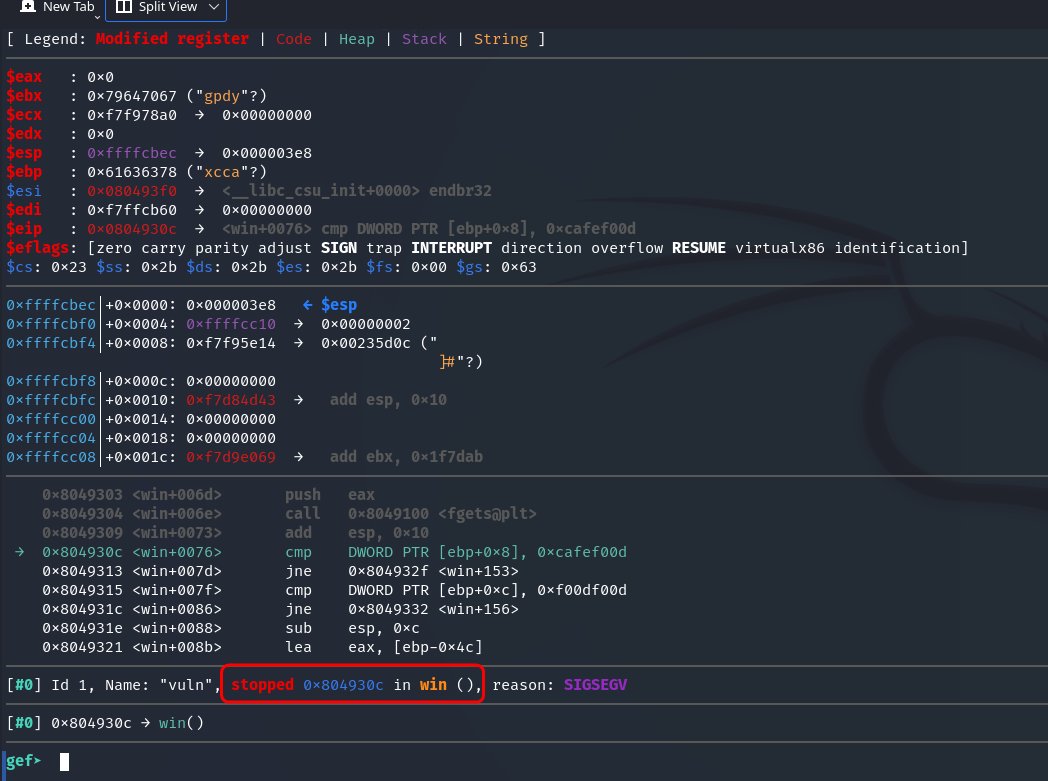Open the New Tab dropdown arrow

(x=98, y=14)
